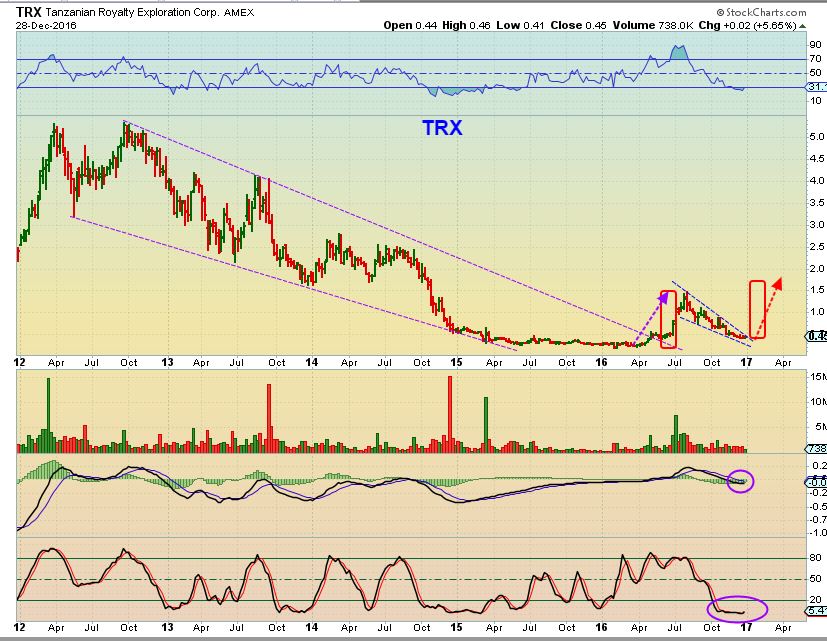This screenshot has height=641, width=827.
Task: Click the current stochastic value tag 5.4
Action: click(816, 611)
